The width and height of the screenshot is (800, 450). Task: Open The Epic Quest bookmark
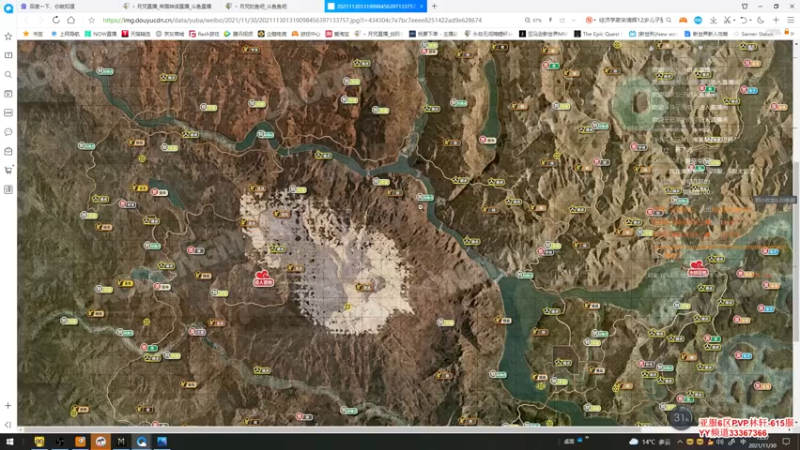pyautogui.click(x=596, y=34)
